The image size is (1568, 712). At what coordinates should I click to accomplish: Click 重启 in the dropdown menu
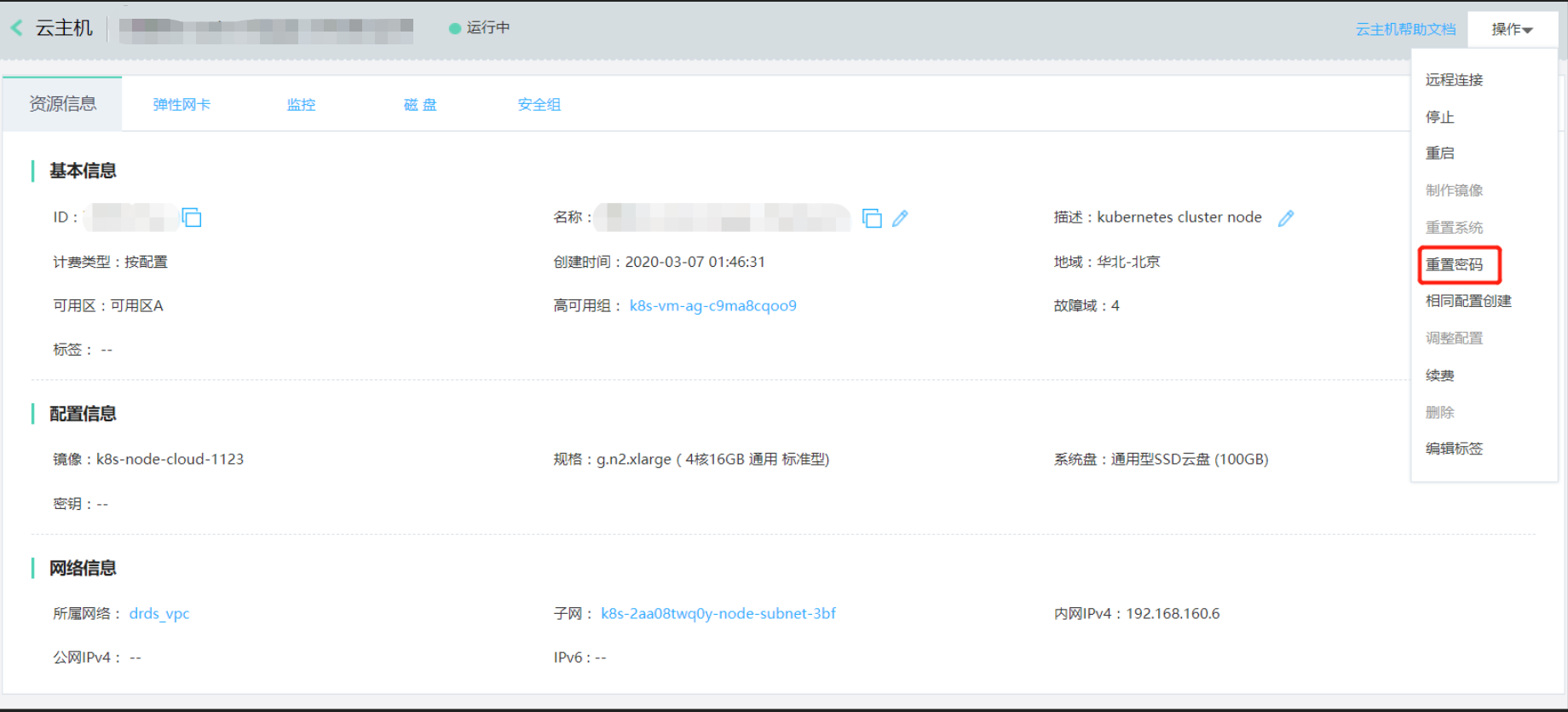click(1439, 153)
